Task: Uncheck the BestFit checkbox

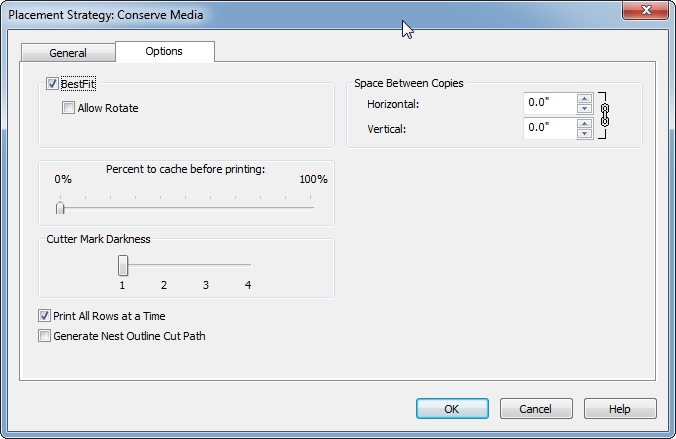Action: click(52, 84)
